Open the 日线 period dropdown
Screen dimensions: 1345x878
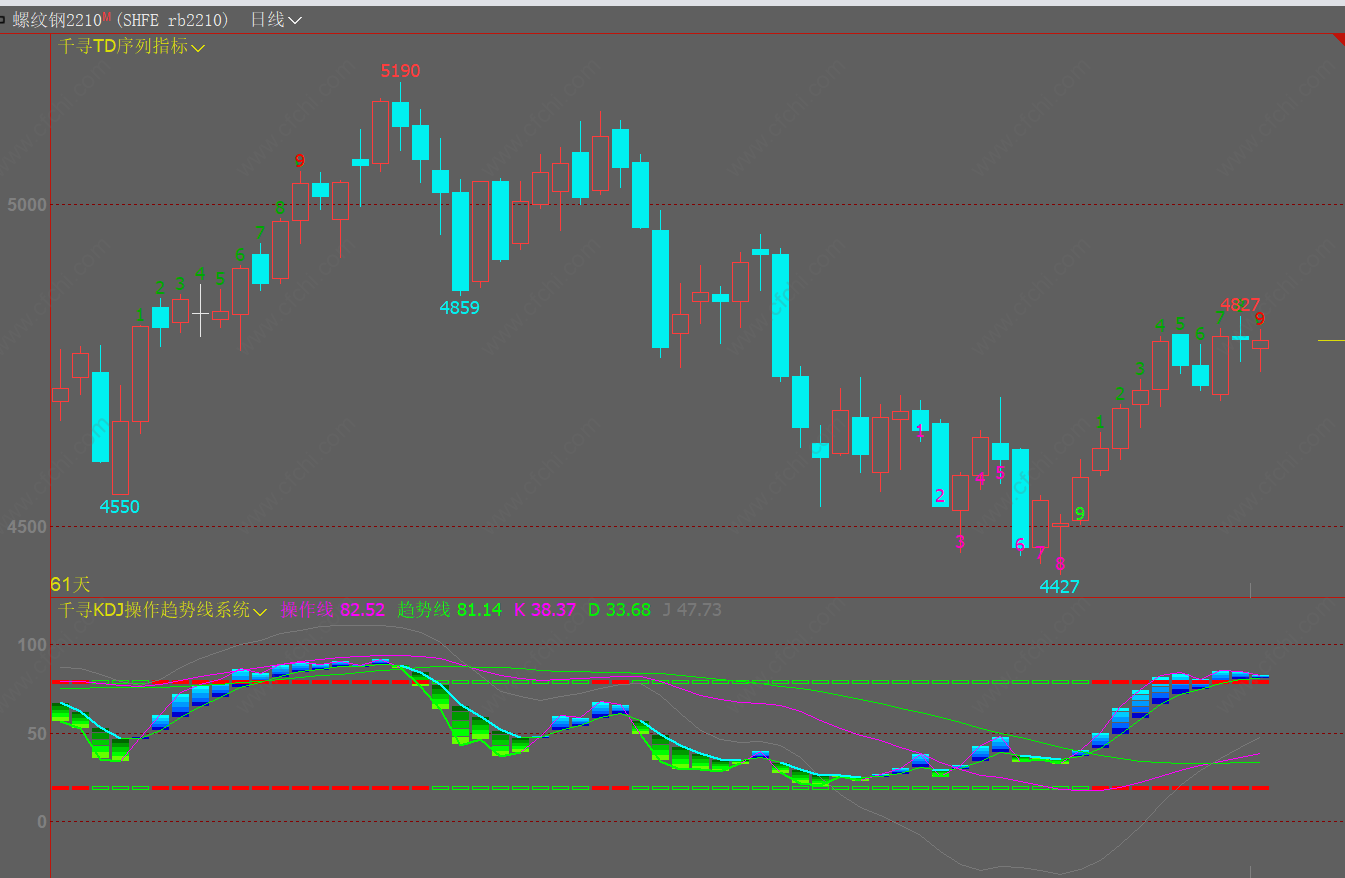(275, 20)
